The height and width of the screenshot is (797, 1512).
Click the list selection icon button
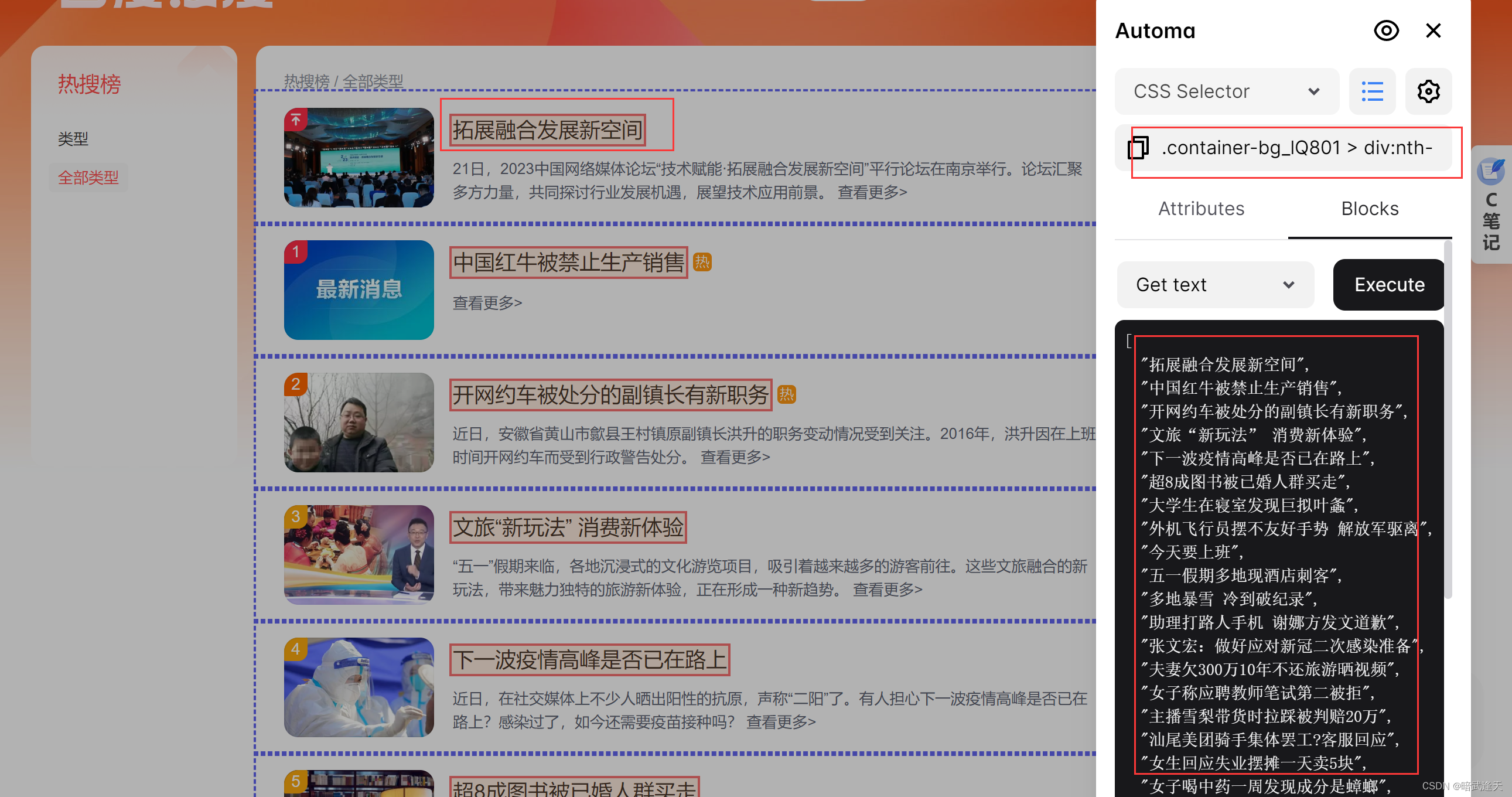coord(1372,91)
